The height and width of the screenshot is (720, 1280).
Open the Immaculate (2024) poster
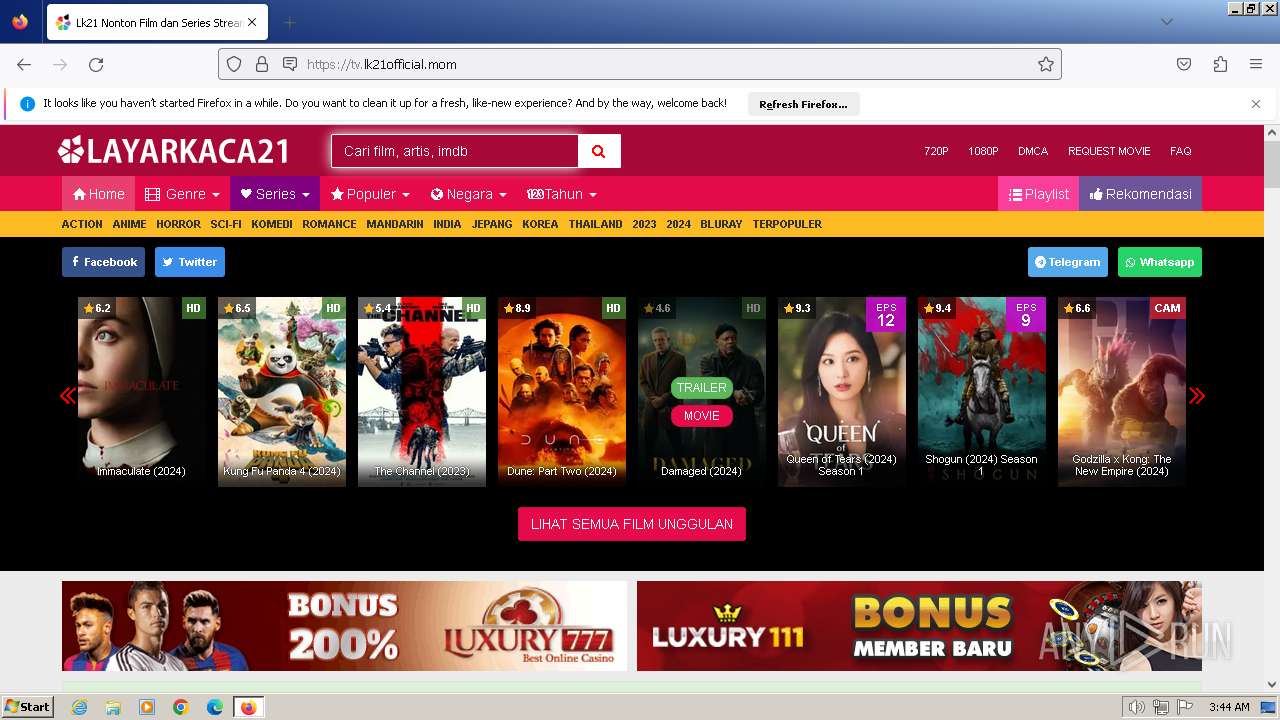tap(142, 392)
